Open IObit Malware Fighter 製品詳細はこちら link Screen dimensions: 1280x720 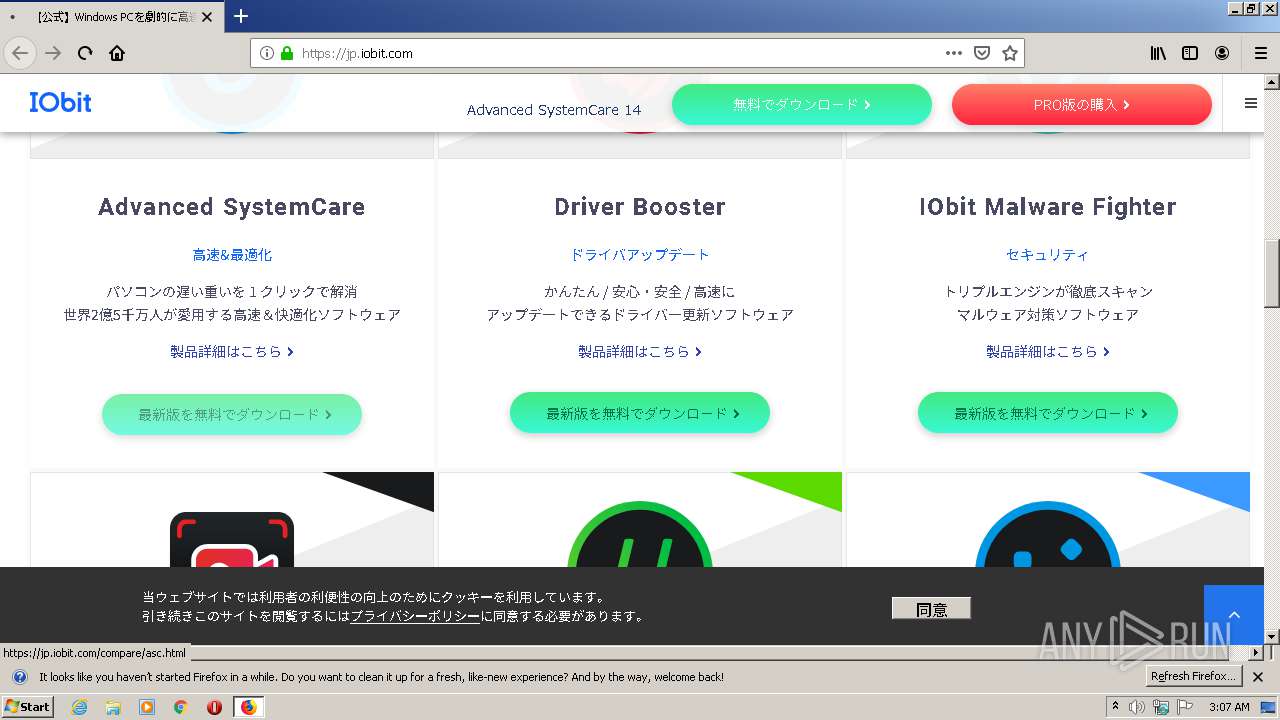[x=1048, y=351]
